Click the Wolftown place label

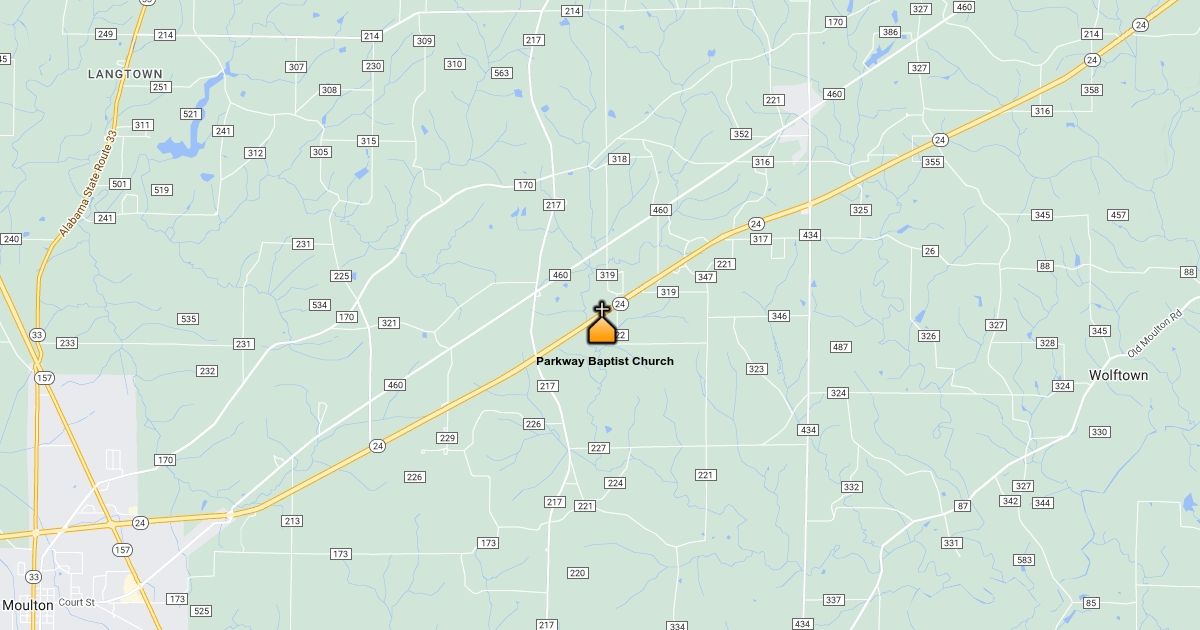click(1118, 375)
